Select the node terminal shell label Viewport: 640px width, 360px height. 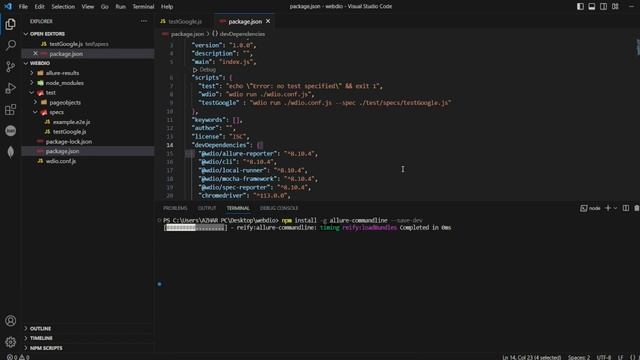coord(590,208)
